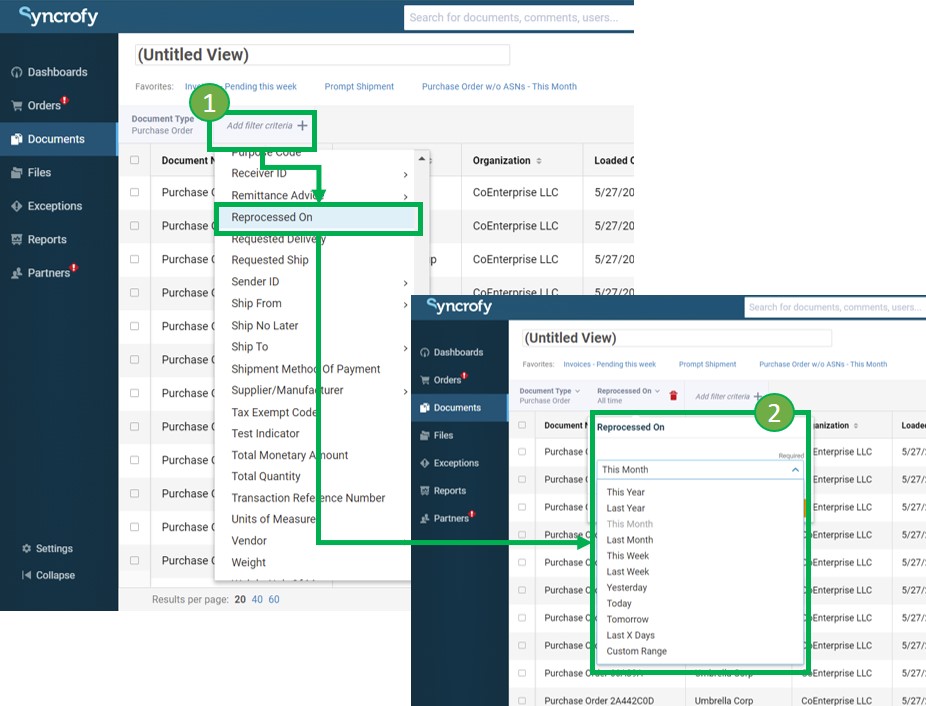Check the Purchase Order 2A442C0D row checkbox
This screenshot has width=926, height=706.
[x=522, y=701]
